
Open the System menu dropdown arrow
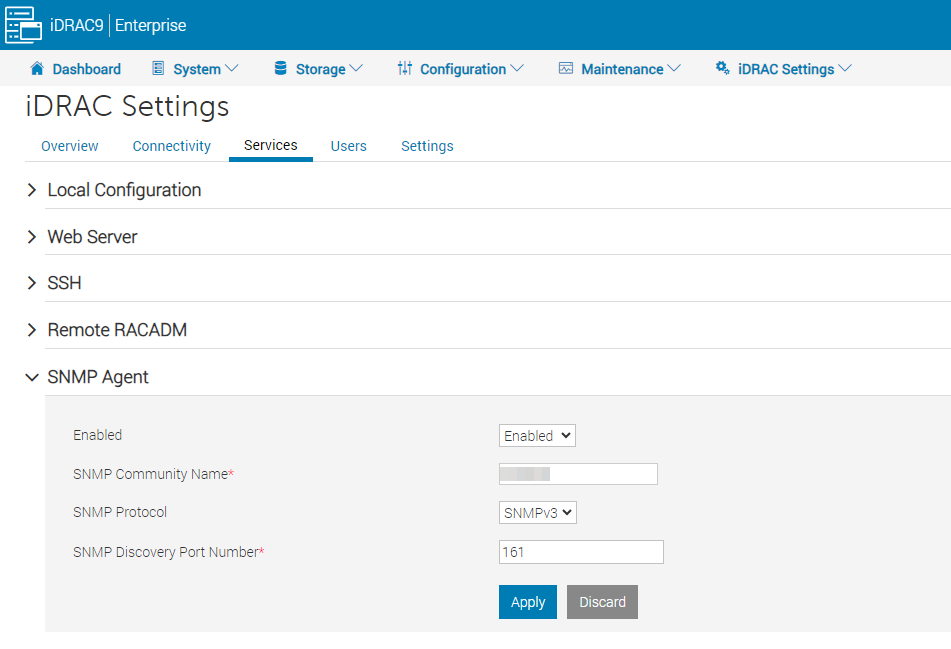point(232,69)
